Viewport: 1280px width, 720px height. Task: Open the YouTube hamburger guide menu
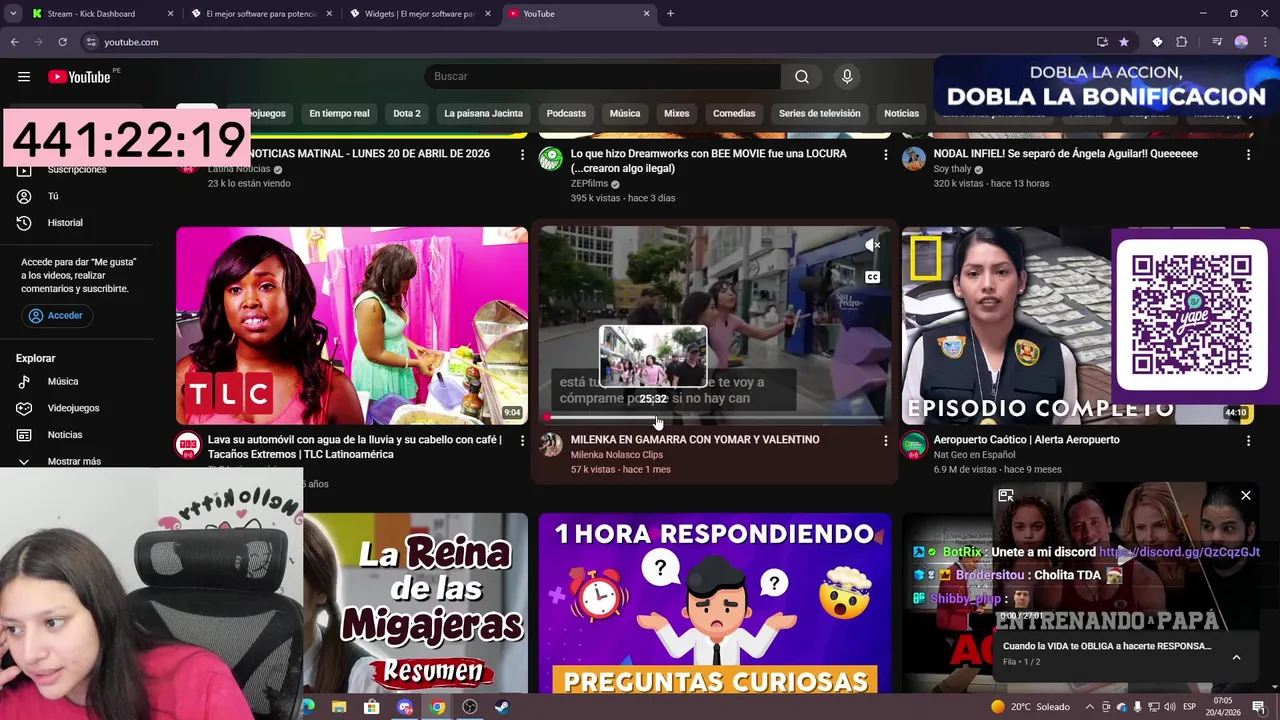(24, 77)
